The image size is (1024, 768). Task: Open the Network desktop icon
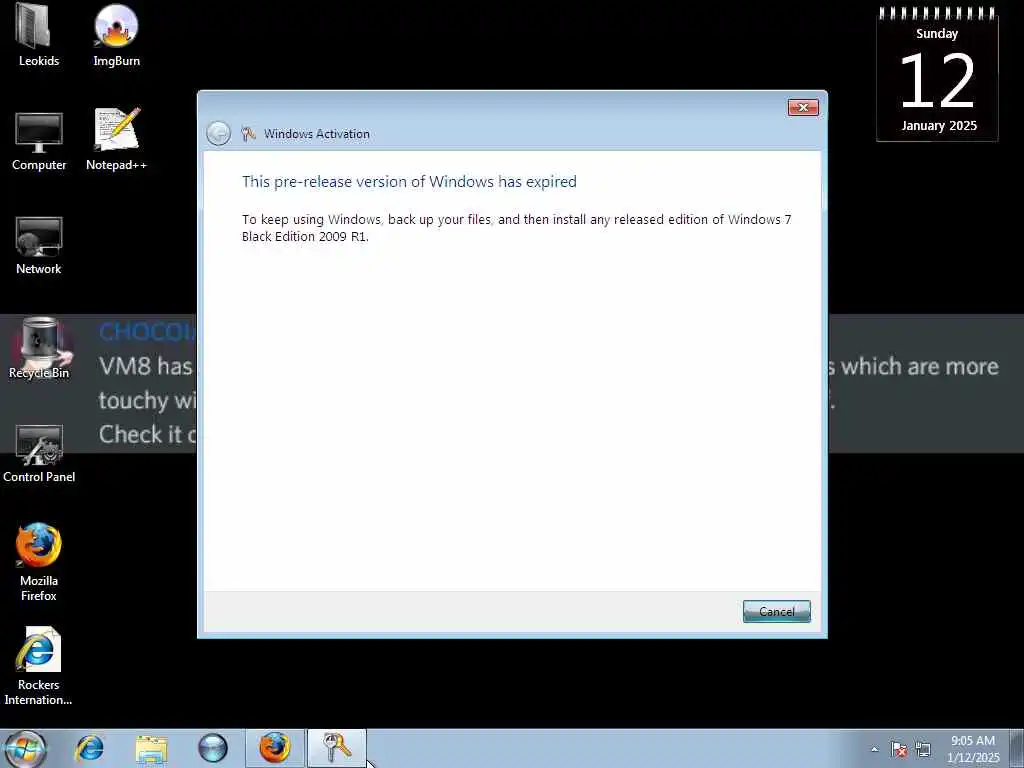(x=39, y=245)
